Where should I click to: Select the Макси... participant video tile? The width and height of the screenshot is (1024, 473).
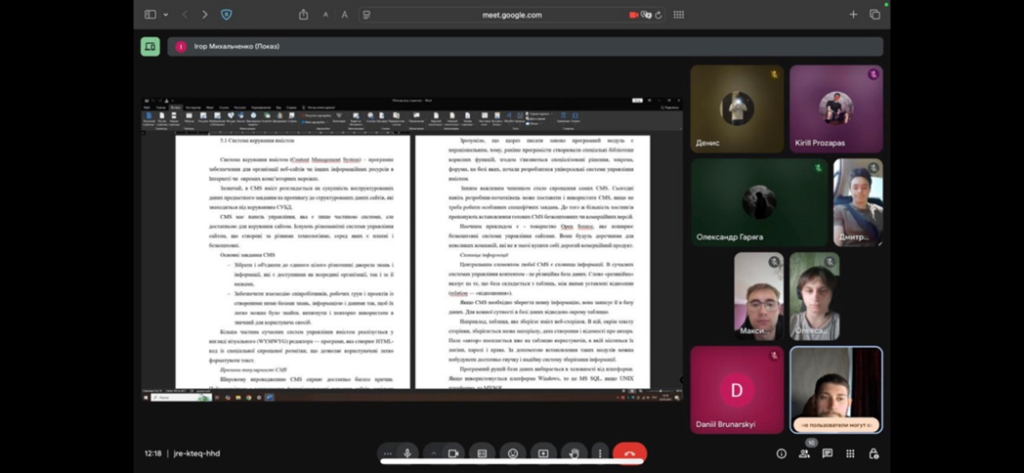759,297
